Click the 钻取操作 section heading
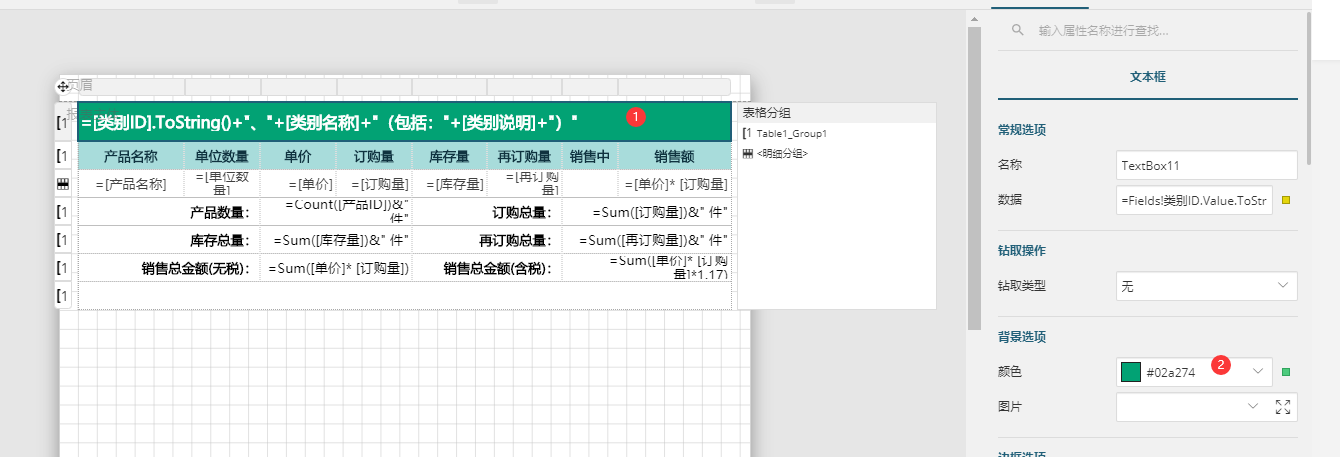This screenshot has height=457, width=1340. tap(1022, 250)
